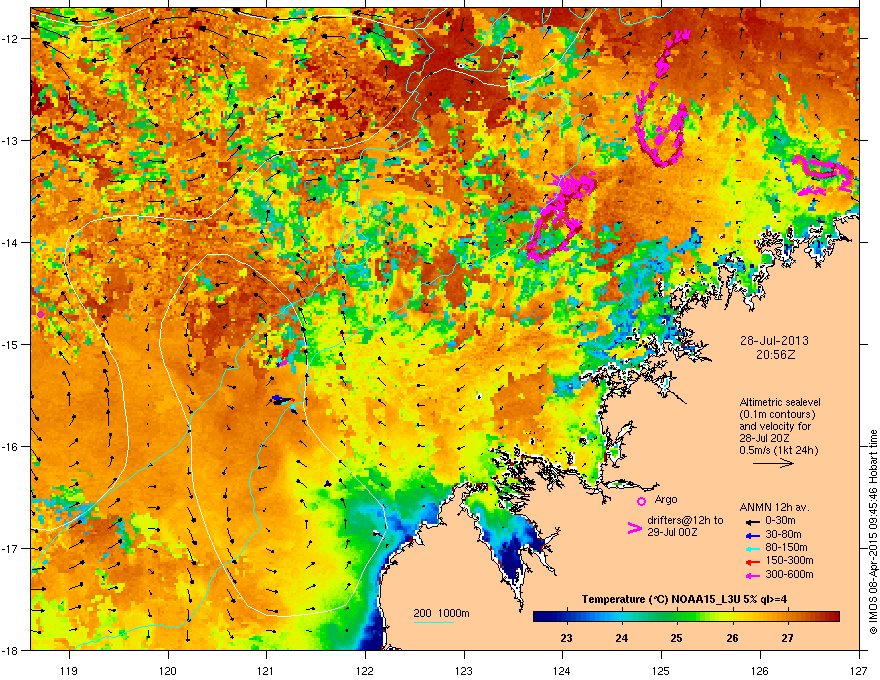Click the latitude axis label -17

[10, 549]
